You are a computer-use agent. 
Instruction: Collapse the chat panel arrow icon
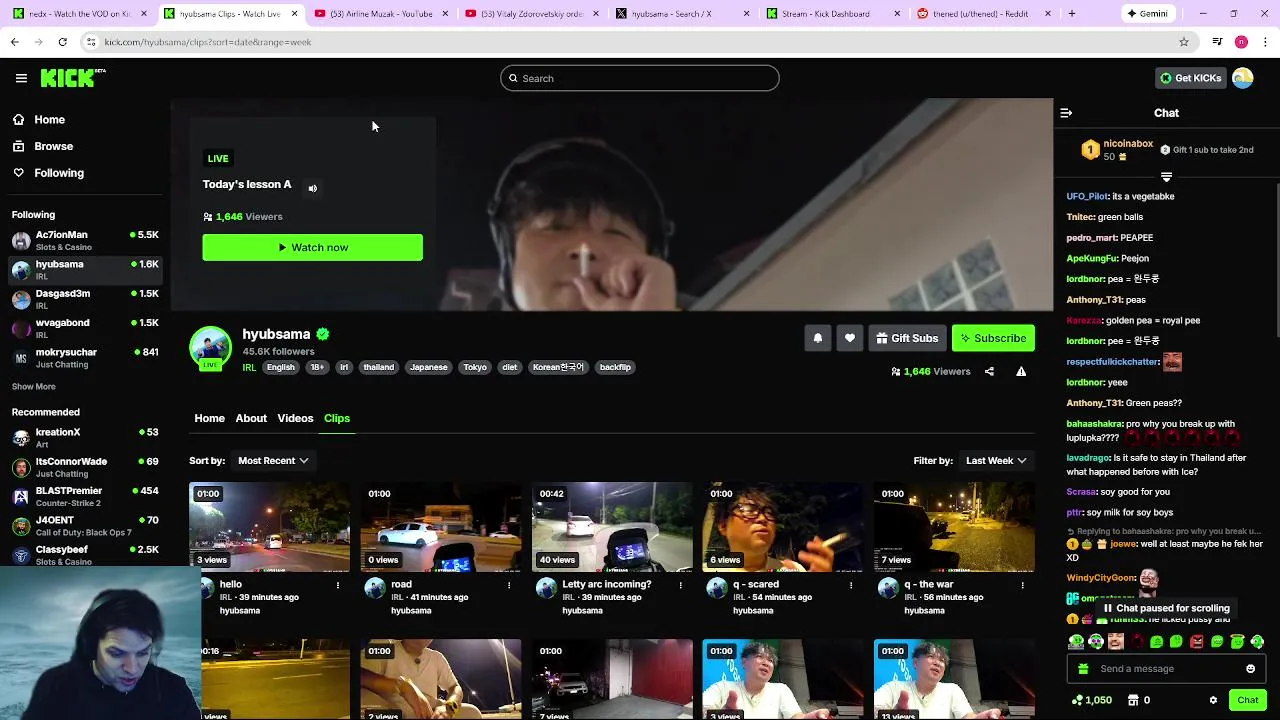[1066, 113]
